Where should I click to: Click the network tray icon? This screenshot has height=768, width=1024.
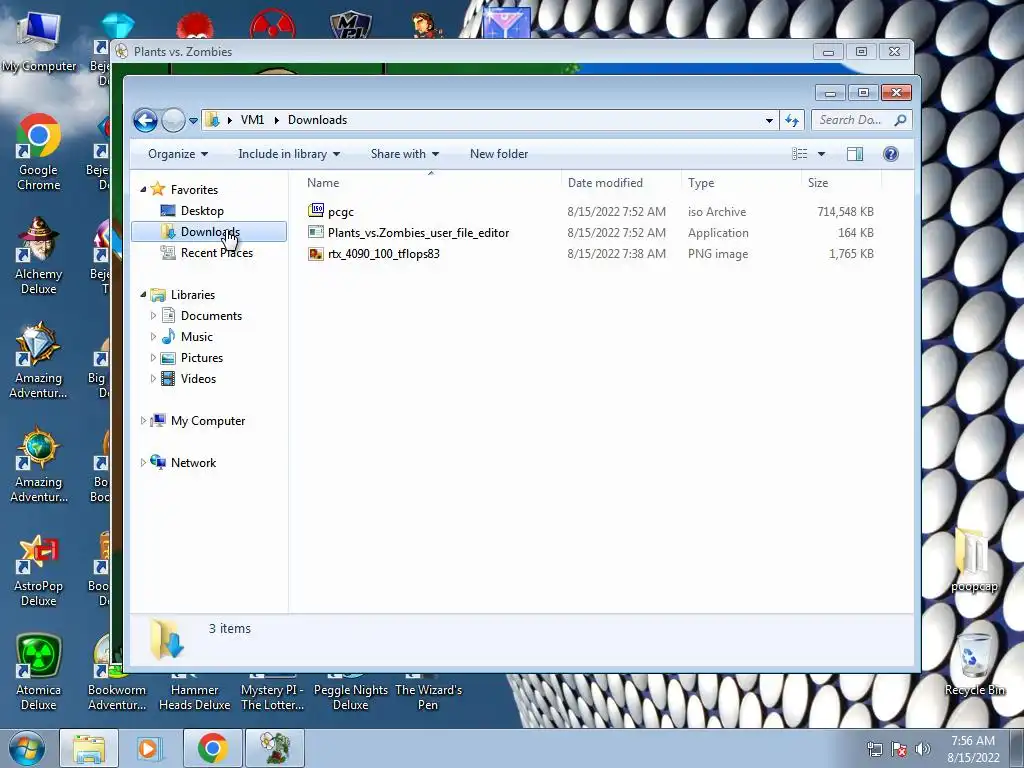[x=874, y=749]
